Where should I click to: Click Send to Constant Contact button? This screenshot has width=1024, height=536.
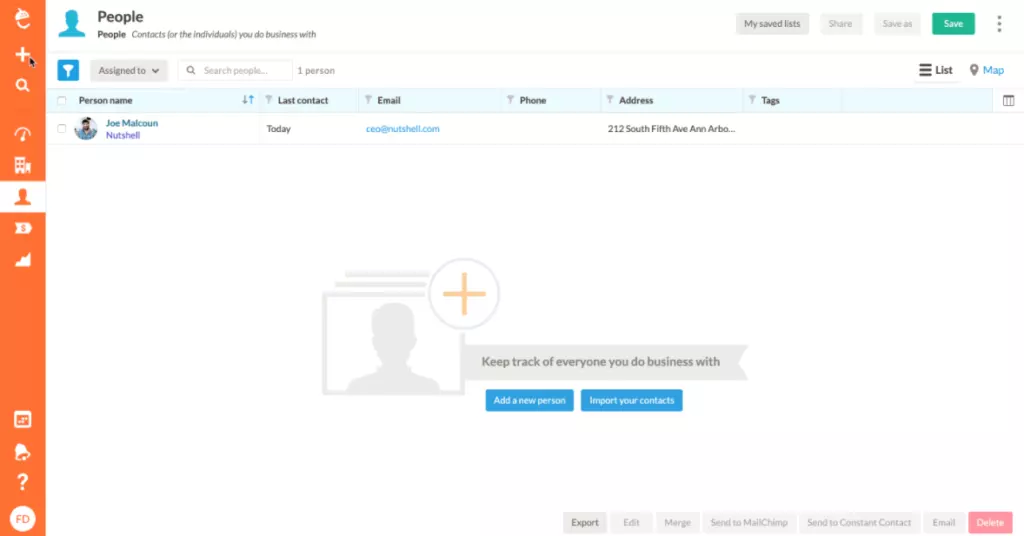point(859,522)
